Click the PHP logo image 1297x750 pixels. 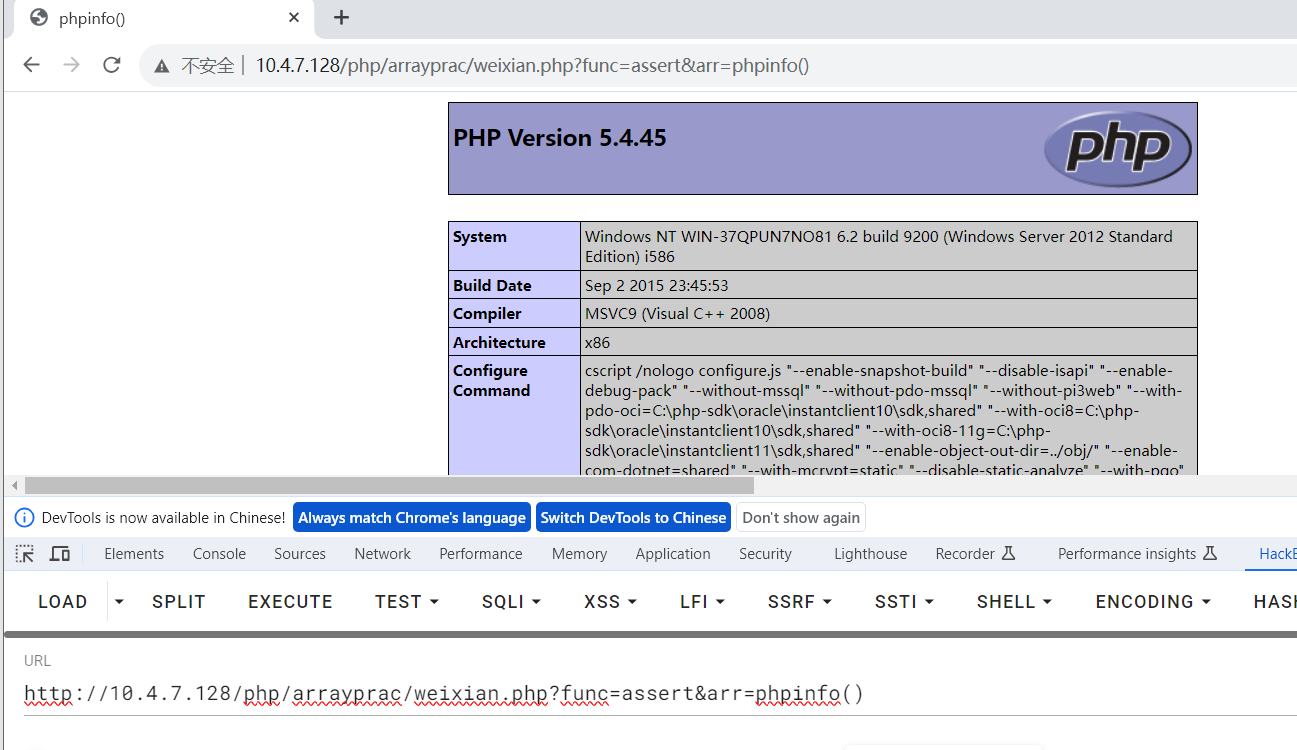(x=1117, y=148)
